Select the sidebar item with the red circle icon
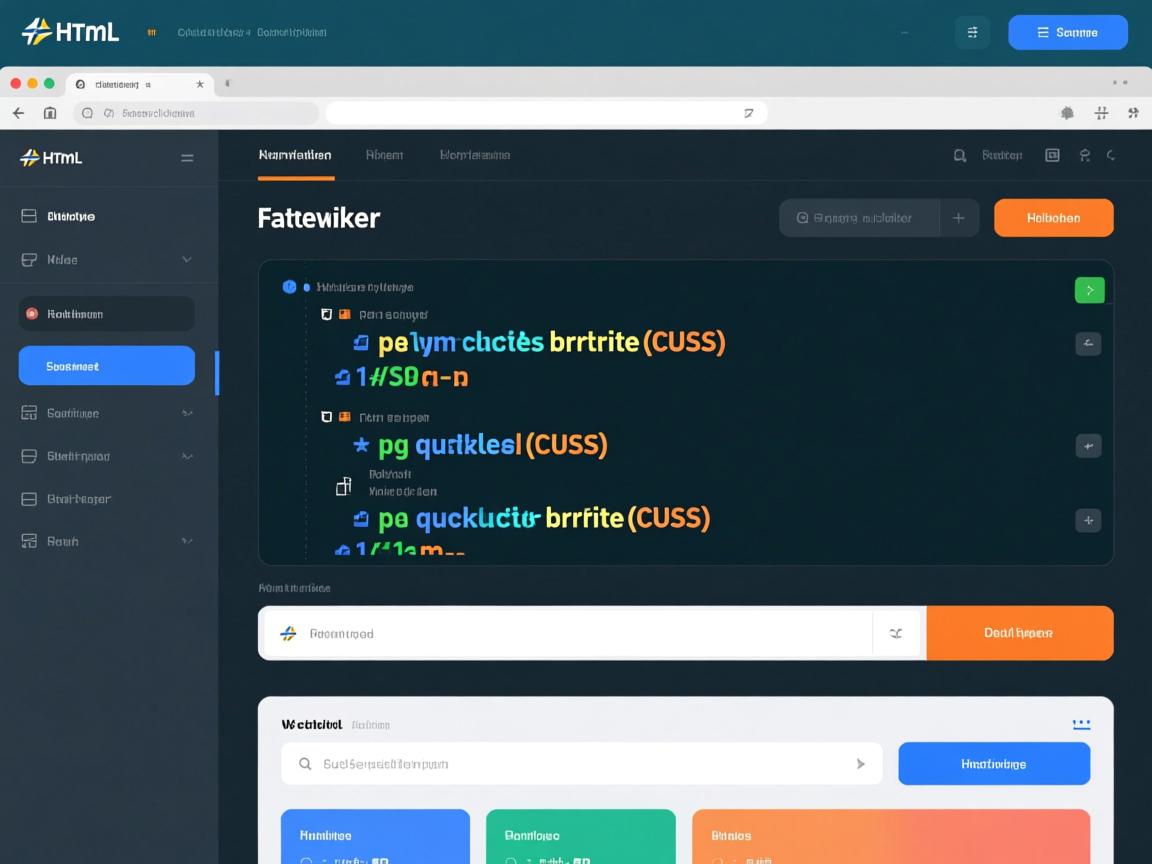The image size is (1152, 864). (x=106, y=314)
